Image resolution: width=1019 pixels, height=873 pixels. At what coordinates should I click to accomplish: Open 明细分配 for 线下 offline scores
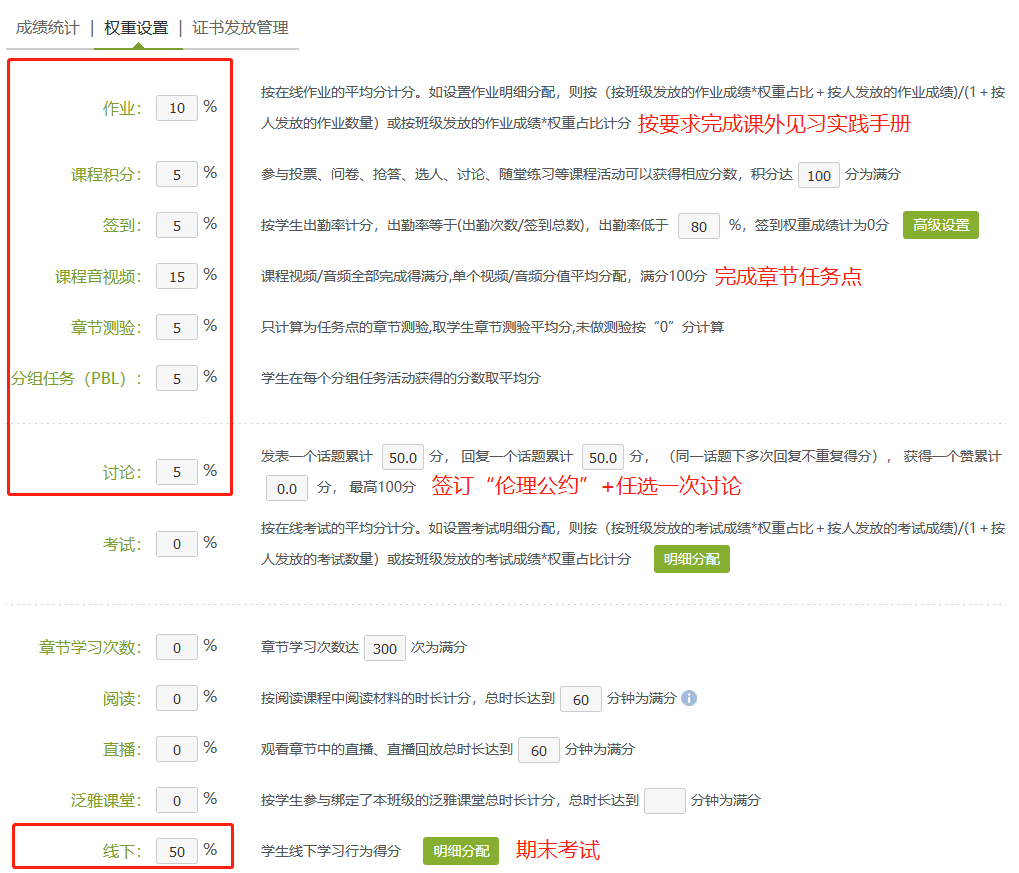[460, 851]
